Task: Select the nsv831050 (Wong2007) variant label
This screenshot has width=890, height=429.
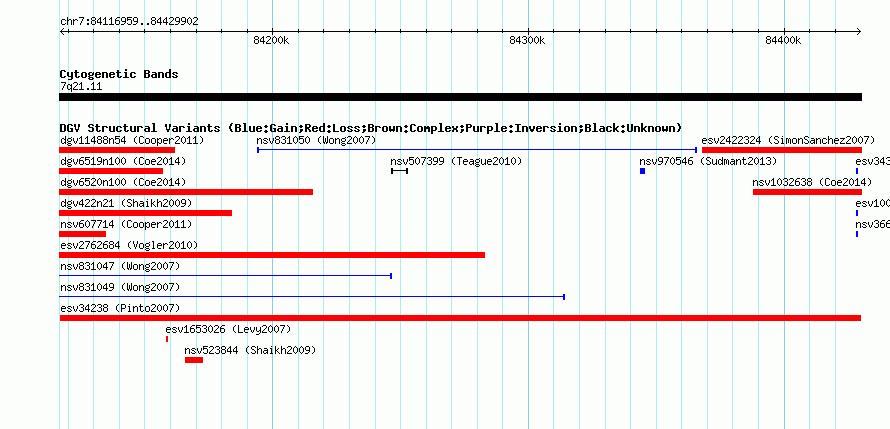Action: (316, 140)
